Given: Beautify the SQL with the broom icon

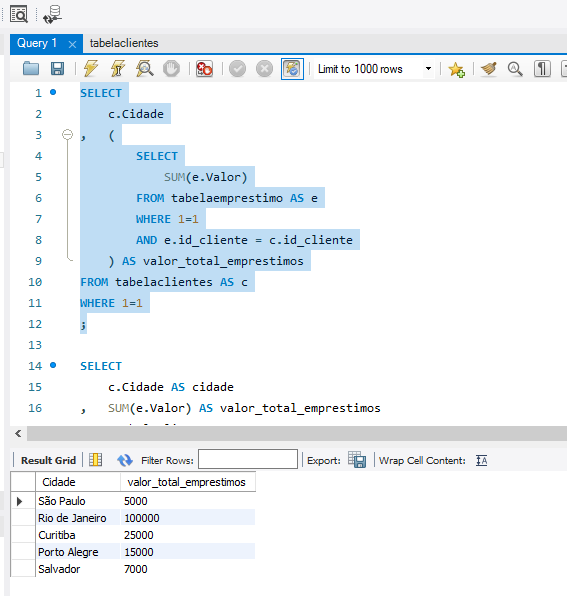Looking at the screenshot, I should 489,69.
